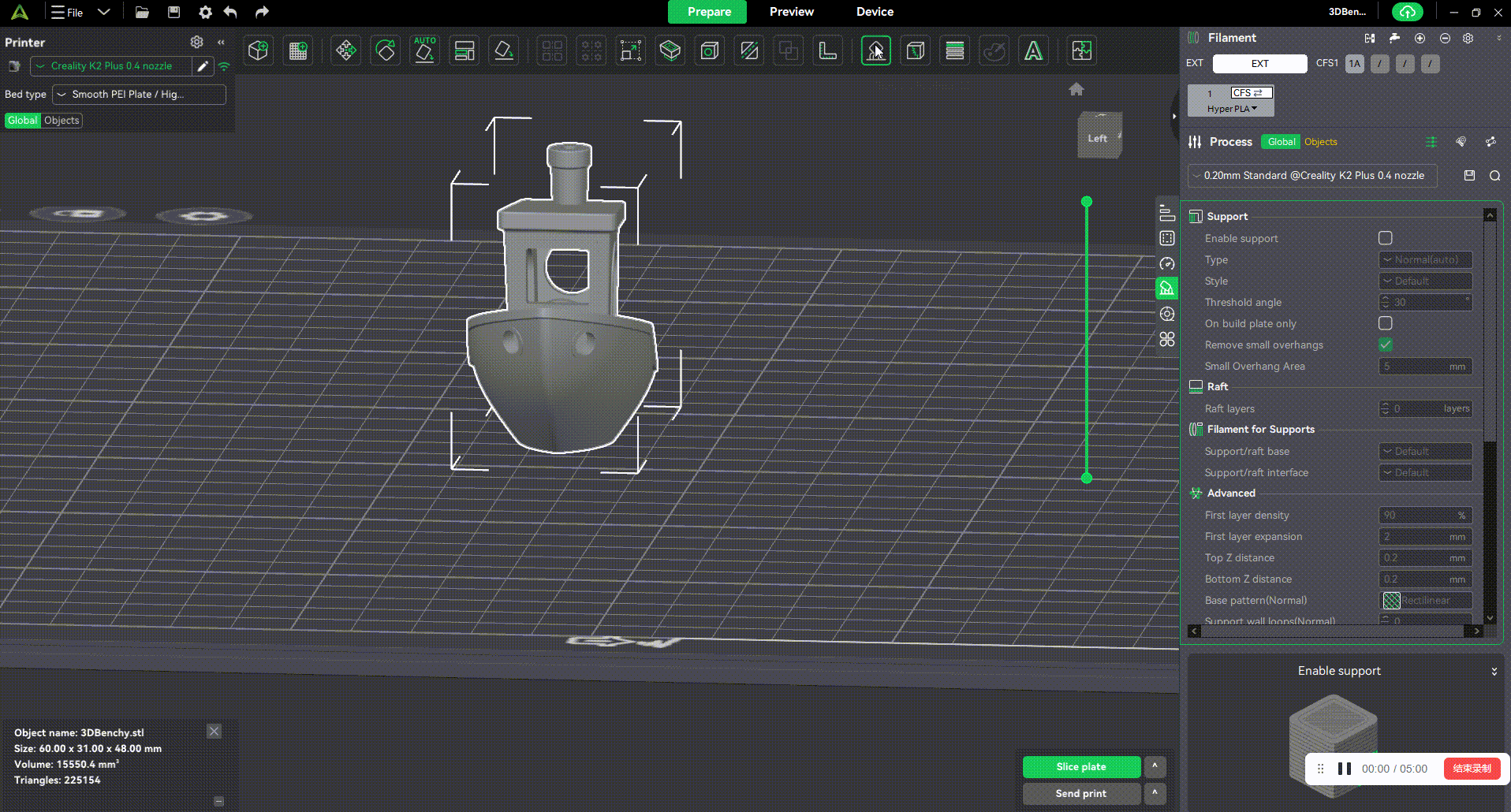Click the Send print button

[1080, 793]
